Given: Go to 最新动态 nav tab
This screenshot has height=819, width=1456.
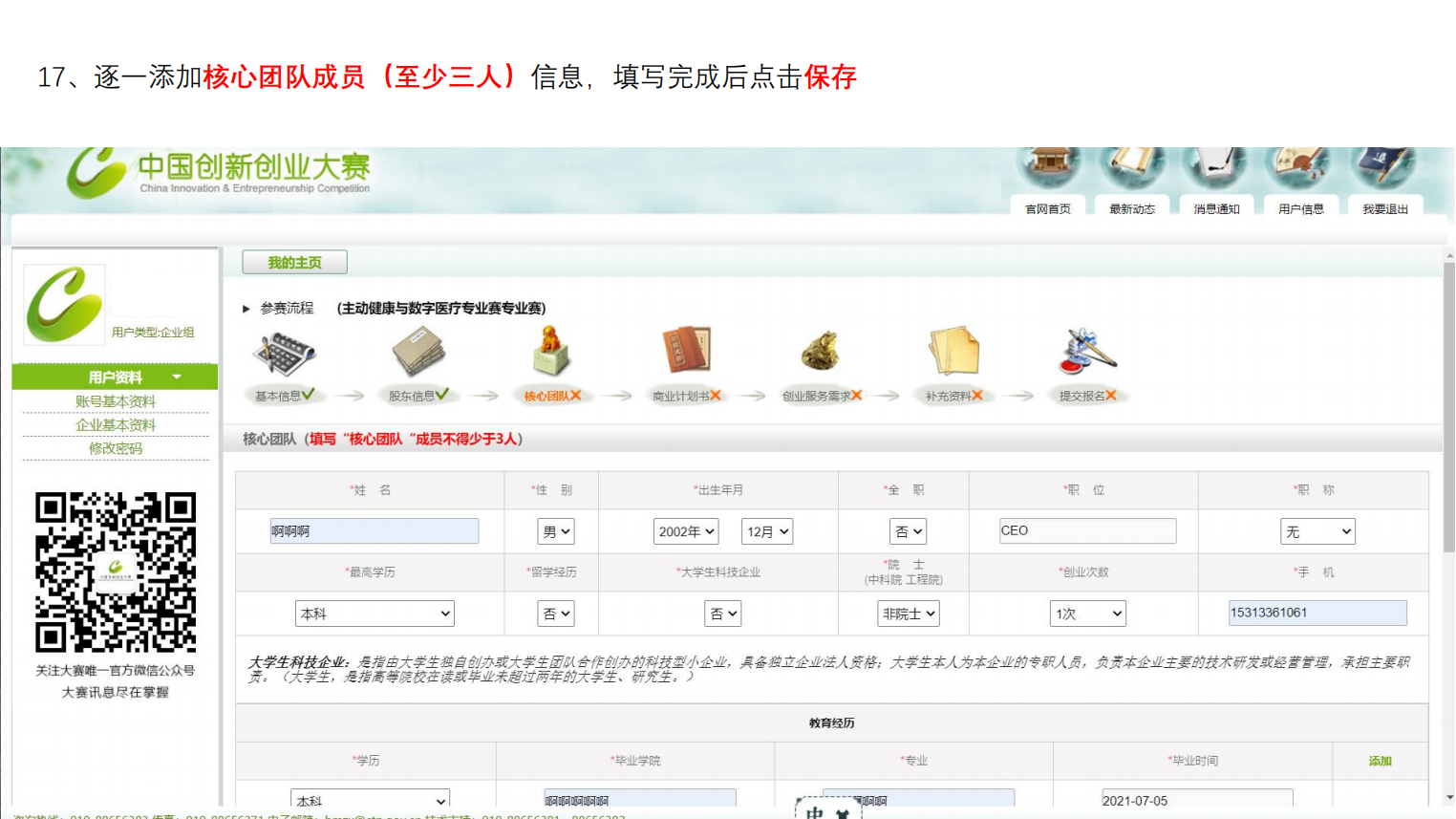Looking at the screenshot, I should click(1132, 208).
